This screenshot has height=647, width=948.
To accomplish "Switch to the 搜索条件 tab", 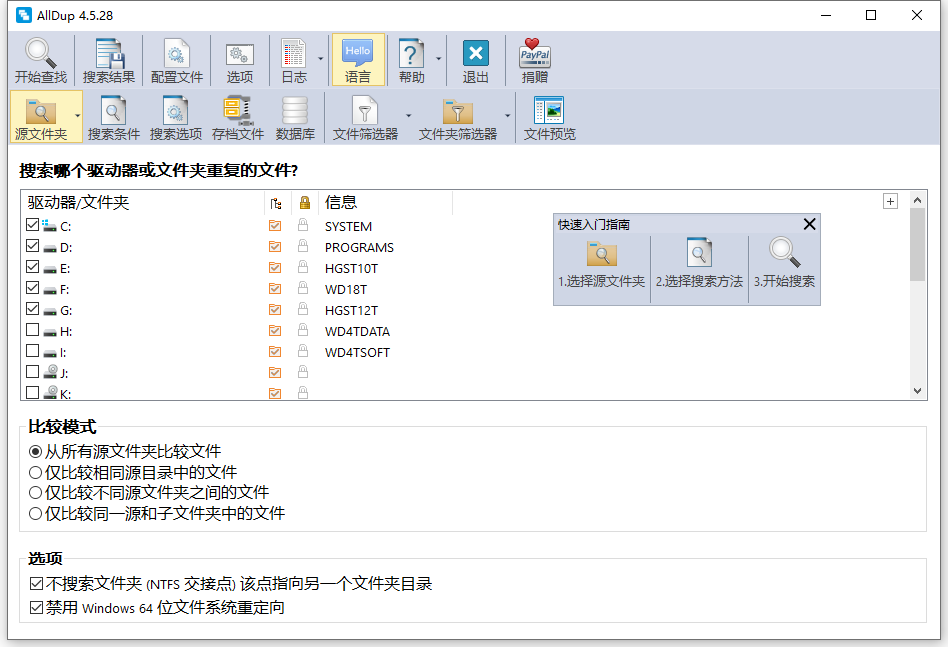I will point(114,117).
